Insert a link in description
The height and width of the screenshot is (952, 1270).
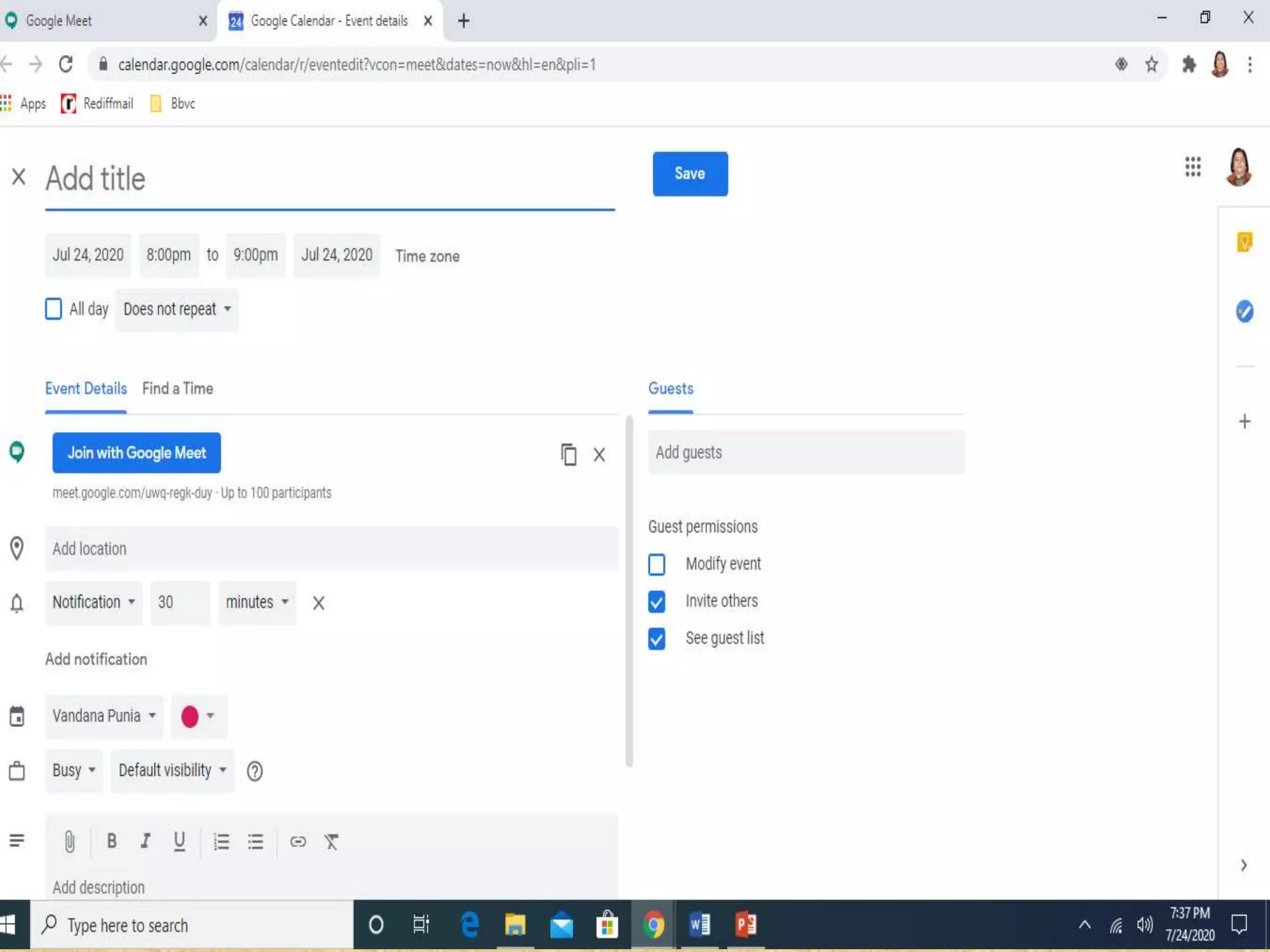[298, 841]
